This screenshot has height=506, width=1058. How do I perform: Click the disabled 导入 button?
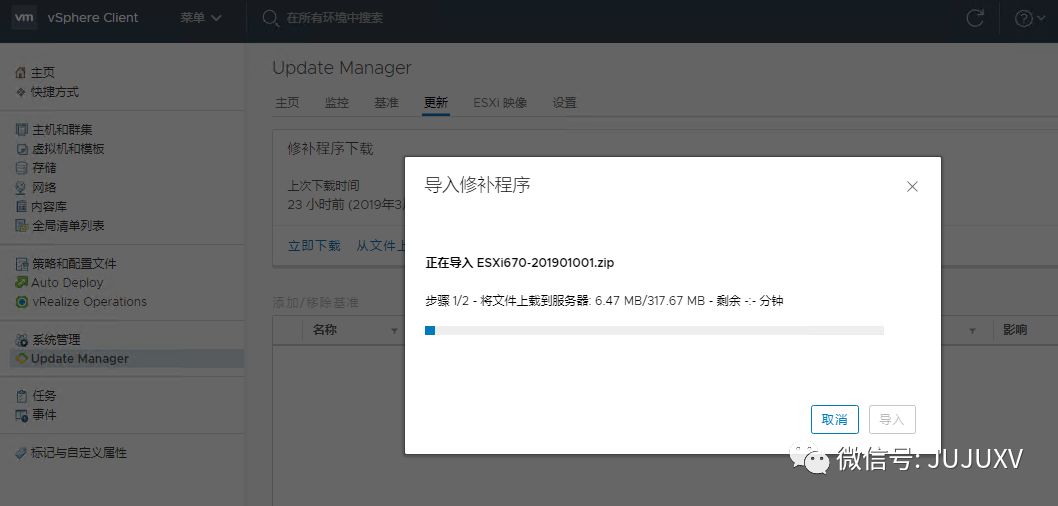click(892, 420)
